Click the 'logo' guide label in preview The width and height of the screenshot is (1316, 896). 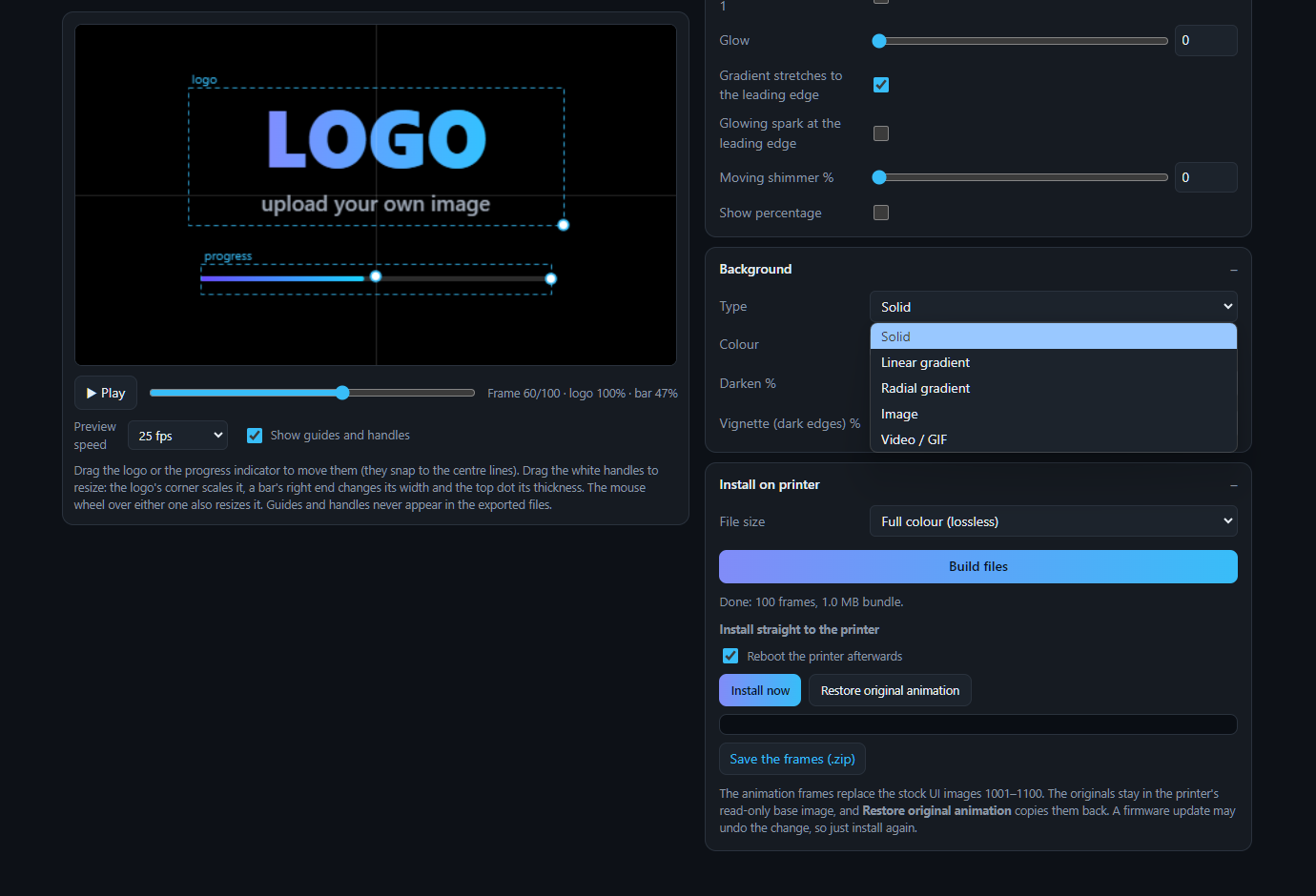click(204, 80)
